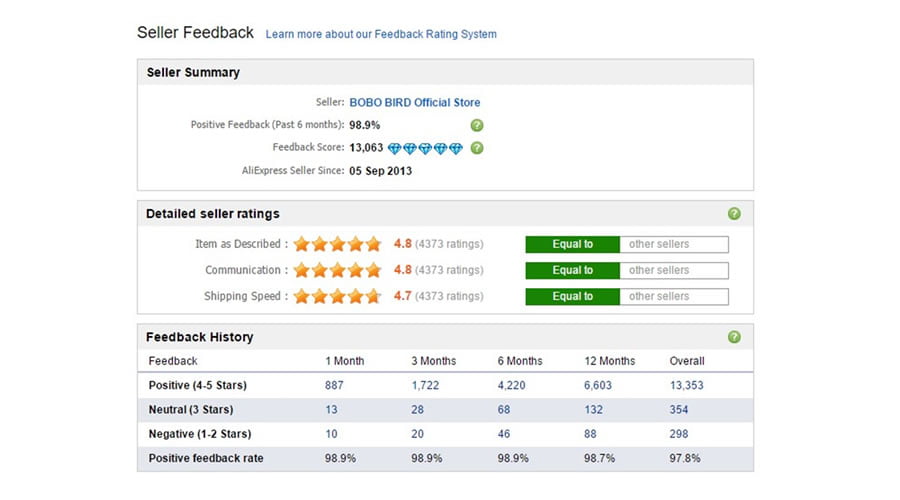Click the 4.7 Shipping Speed score
This screenshot has width=900, height=500.
402,296
